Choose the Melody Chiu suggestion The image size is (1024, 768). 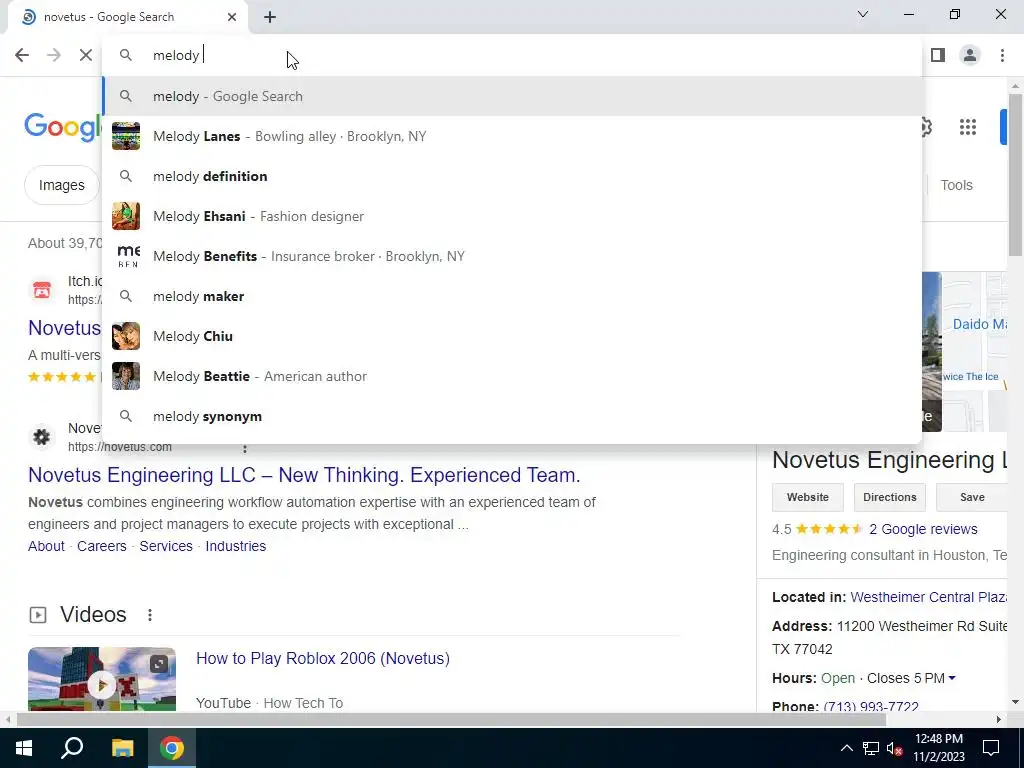(512, 336)
